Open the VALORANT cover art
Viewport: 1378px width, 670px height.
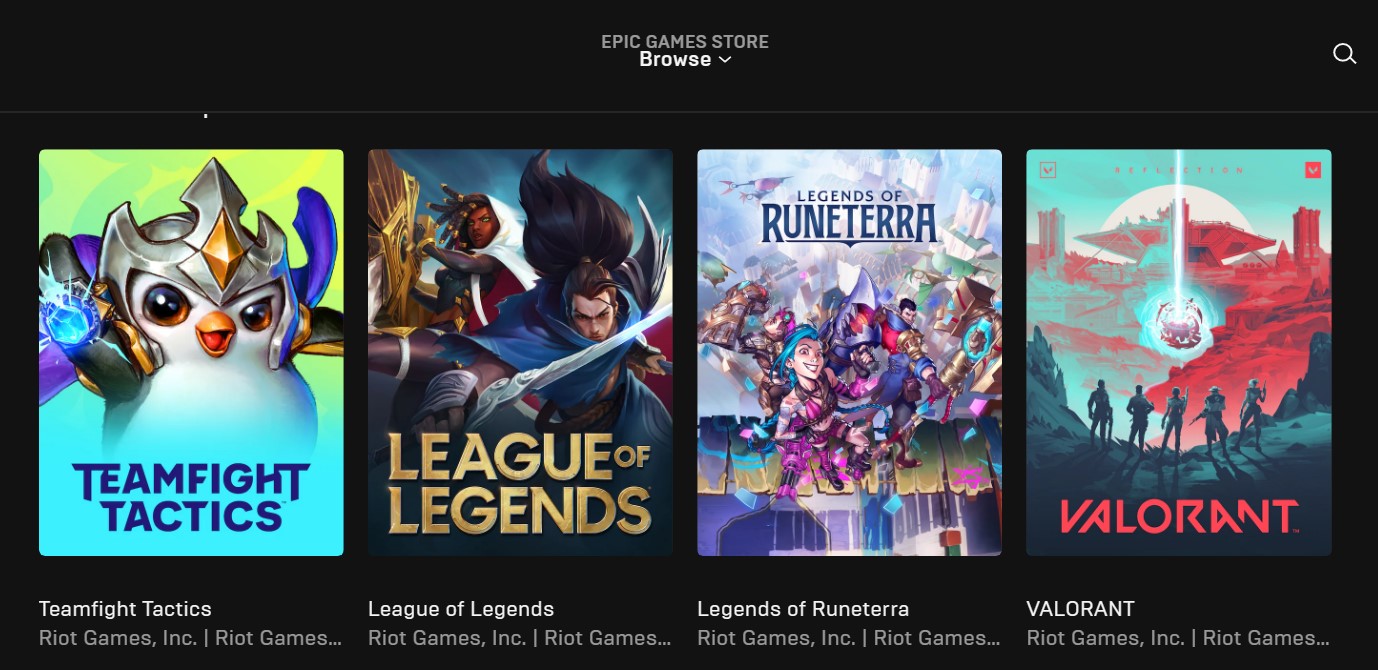coord(1179,353)
